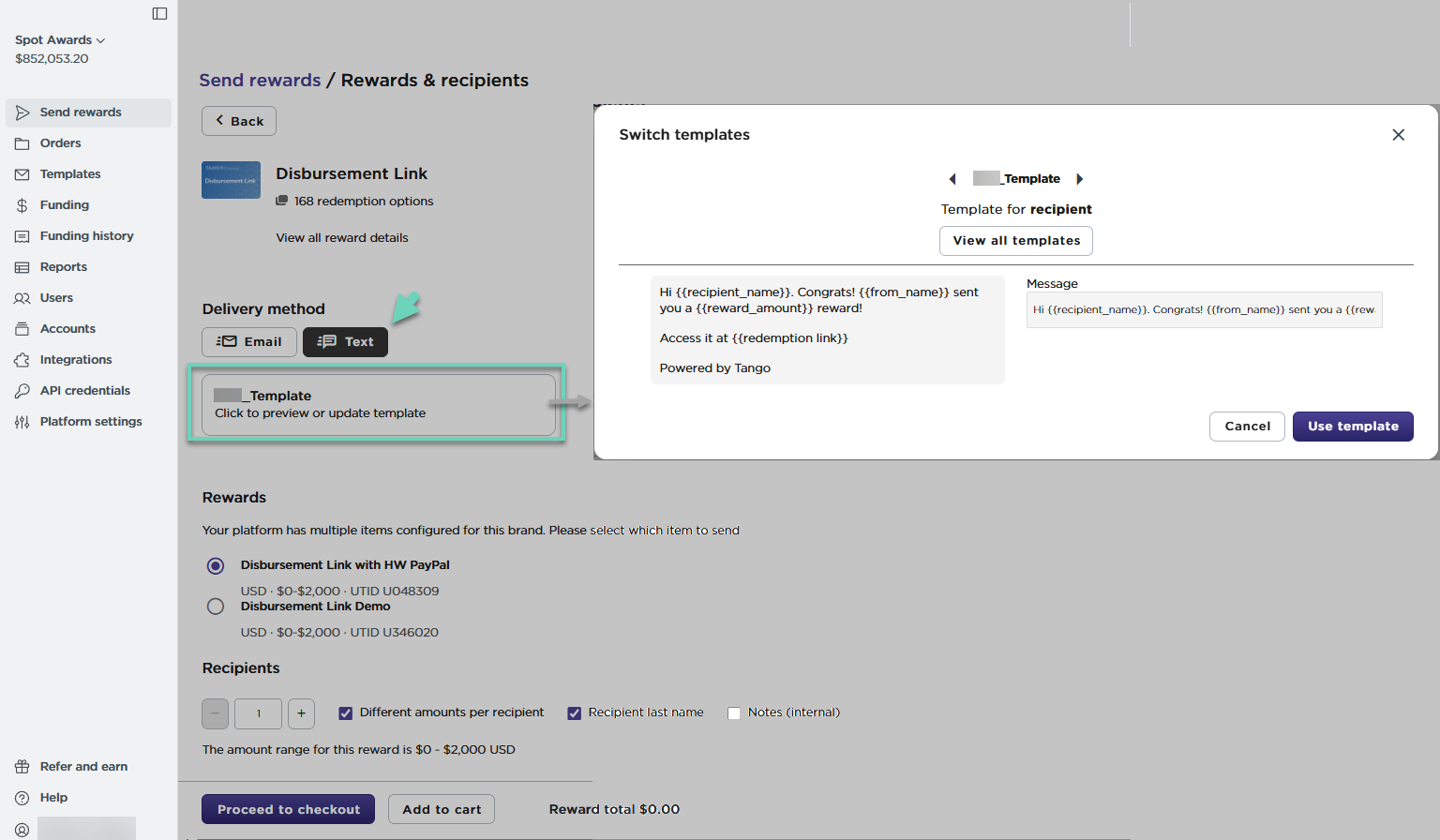Uncheck Different amounts per recipient
Screen dimensions: 1440x840
click(x=346, y=713)
